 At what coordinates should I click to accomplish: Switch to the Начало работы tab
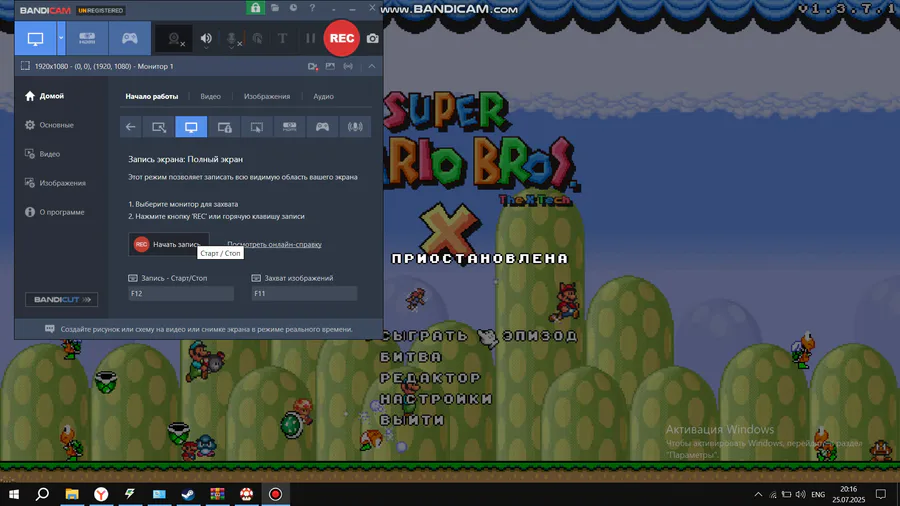point(152,96)
